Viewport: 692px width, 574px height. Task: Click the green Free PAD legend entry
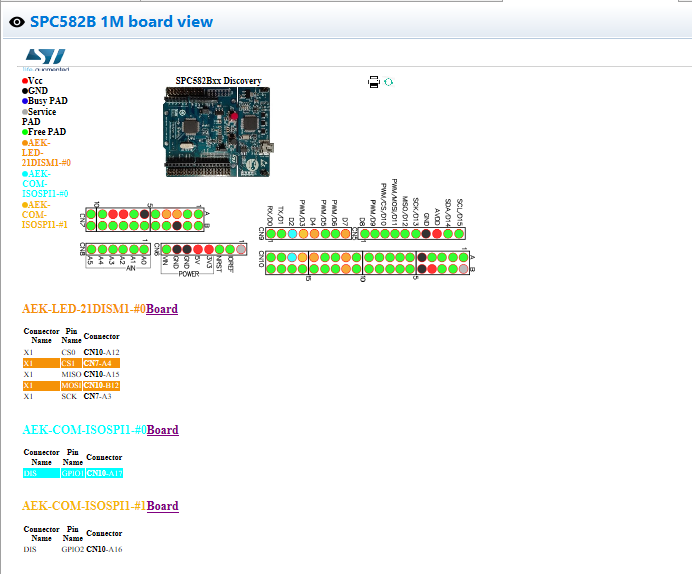[44, 132]
